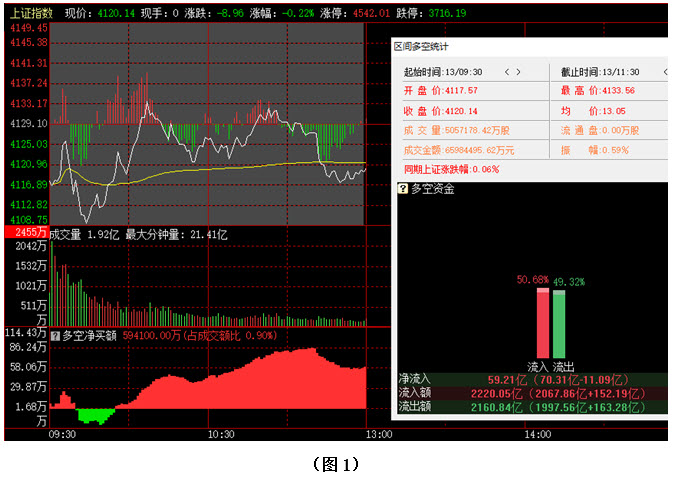Click the 截止时间 13/11:30 field
The height and width of the screenshot is (484, 673).
point(599,72)
